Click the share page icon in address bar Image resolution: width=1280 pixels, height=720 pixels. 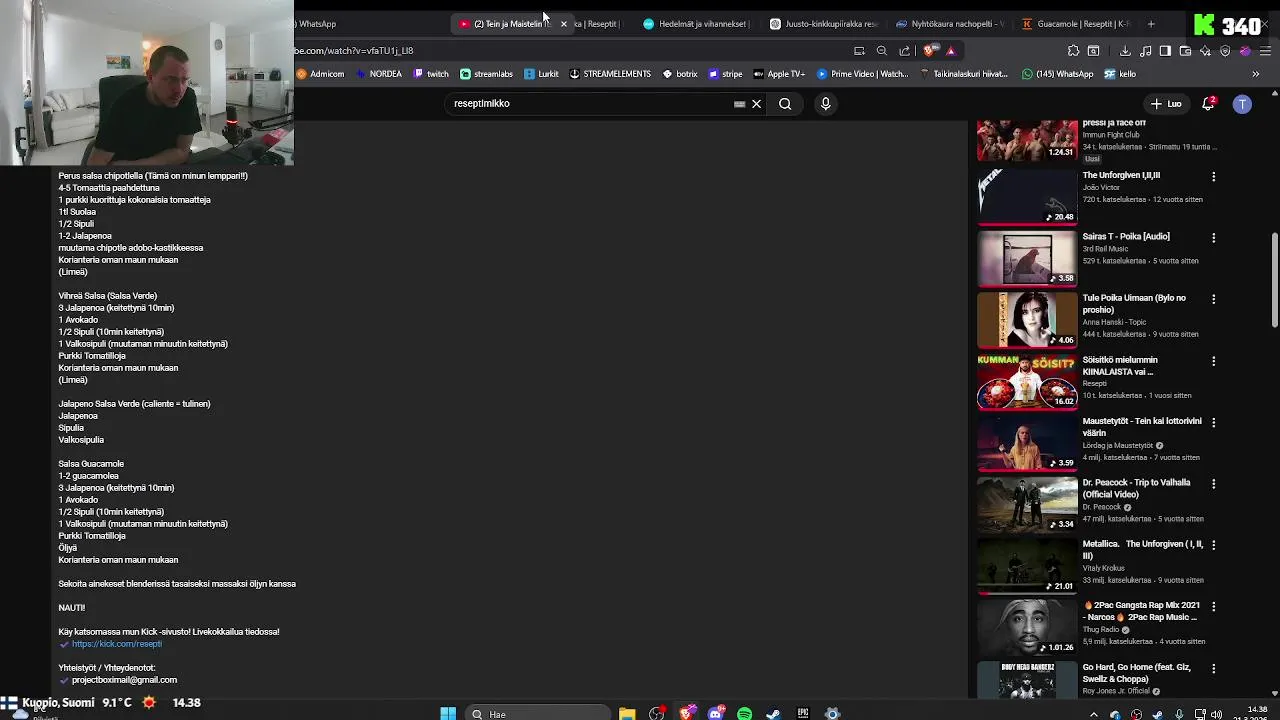click(904, 51)
